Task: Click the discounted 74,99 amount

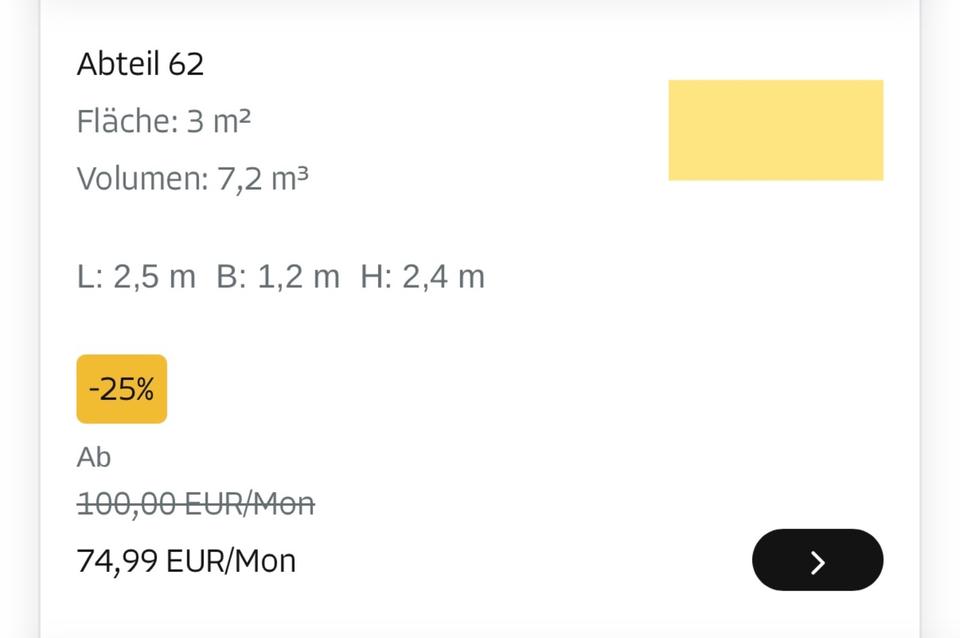Action: 117,561
